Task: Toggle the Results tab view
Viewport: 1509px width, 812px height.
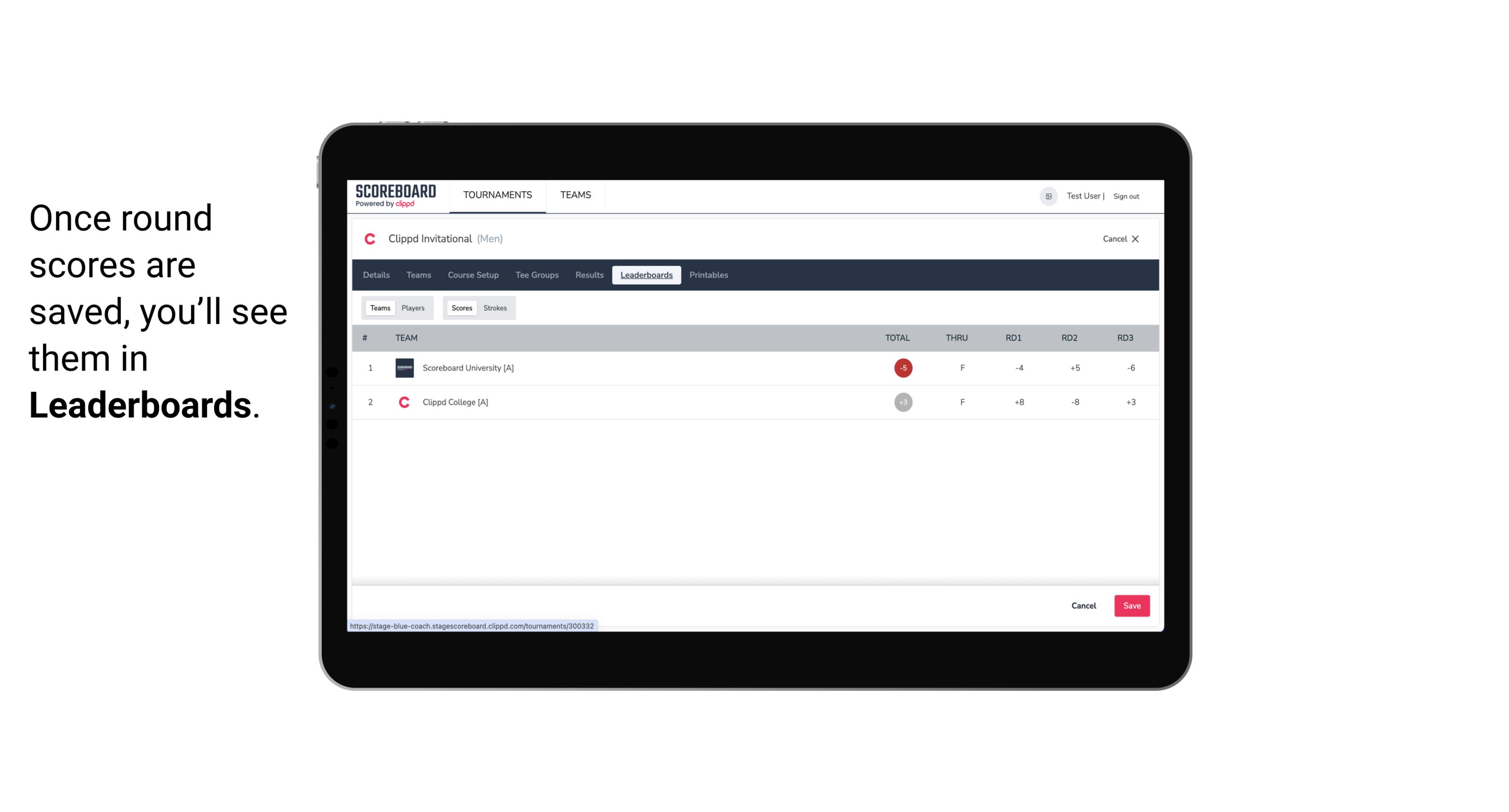Action: (588, 275)
